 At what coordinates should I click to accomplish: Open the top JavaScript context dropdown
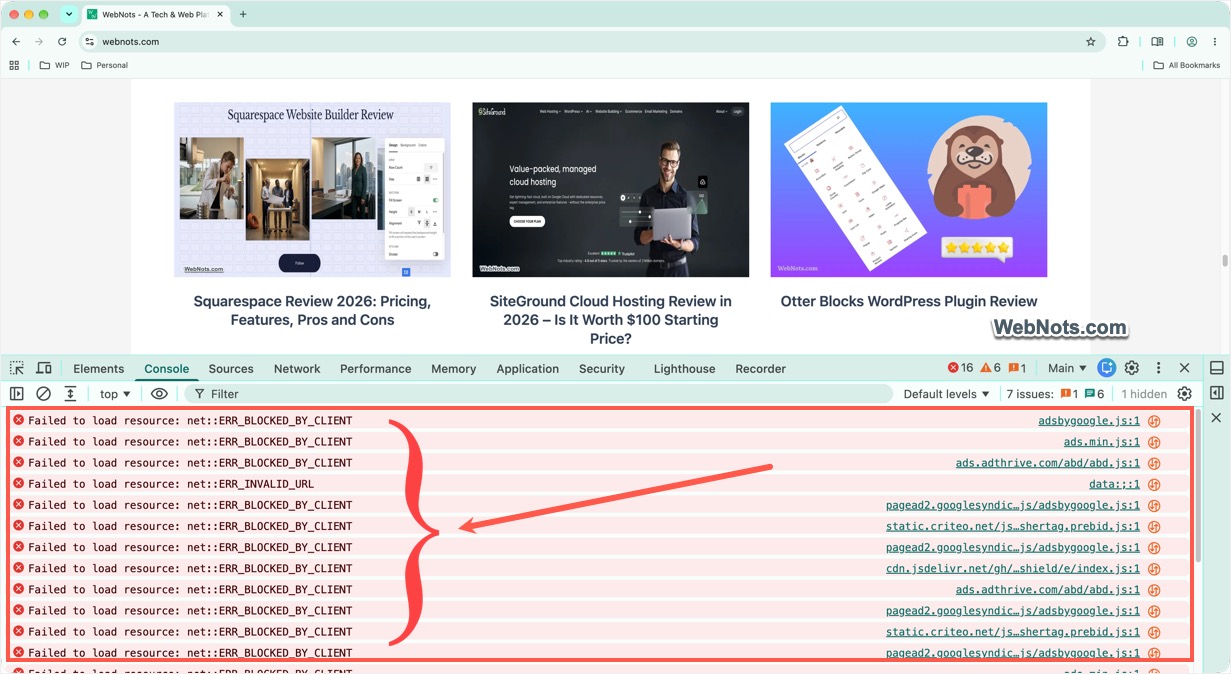[x=115, y=394]
